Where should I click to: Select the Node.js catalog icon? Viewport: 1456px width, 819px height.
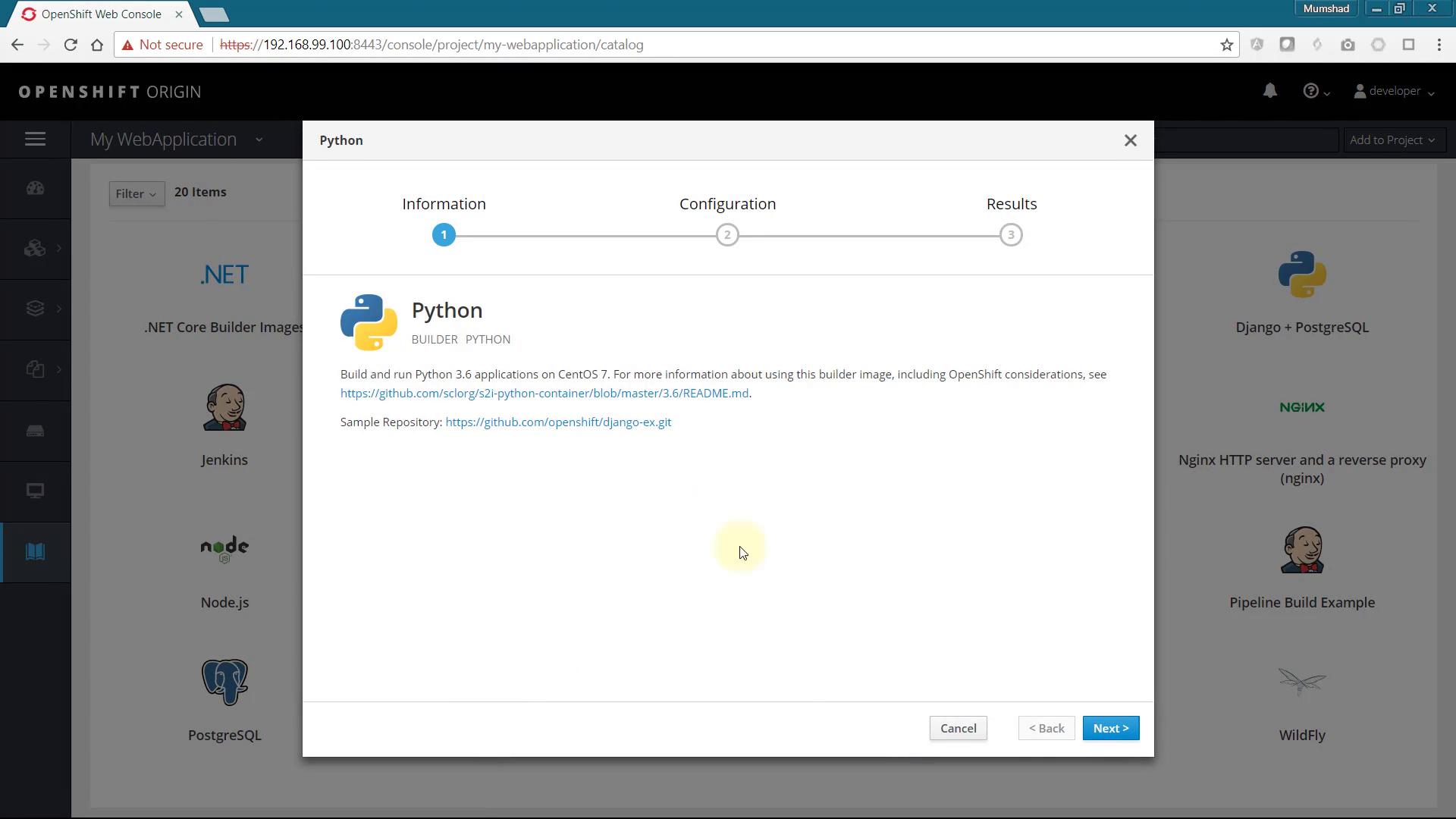click(x=224, y=549)
